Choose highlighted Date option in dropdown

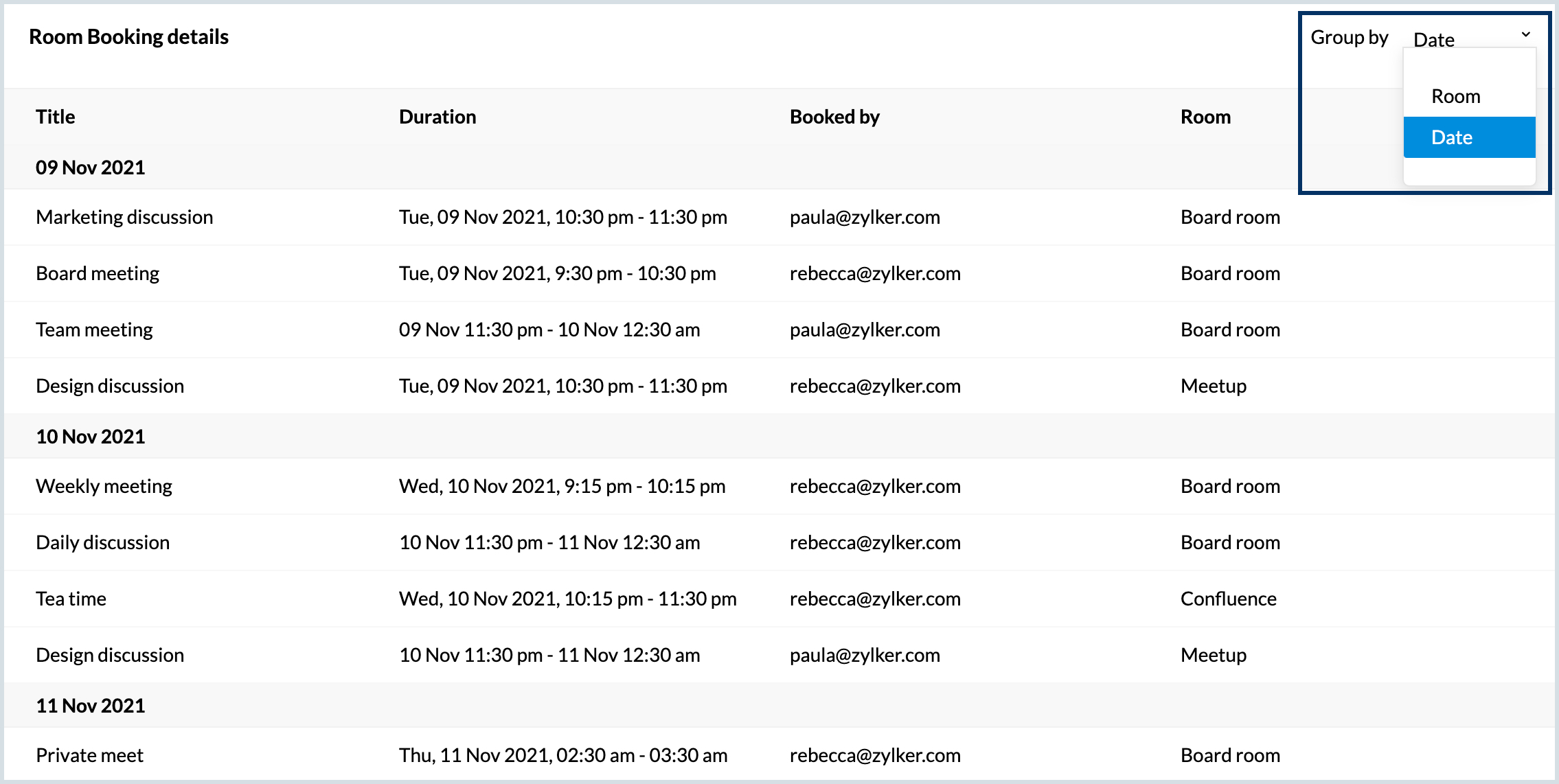[1468, 137]
